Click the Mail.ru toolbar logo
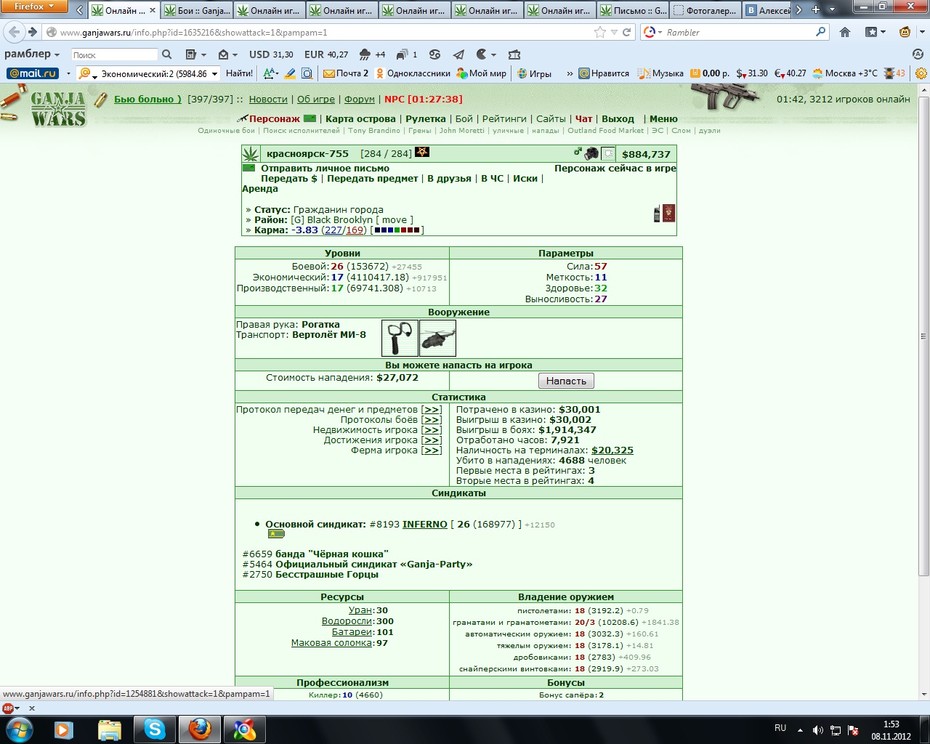This screenshot has width=930, height=744. [x=33, y=74]
